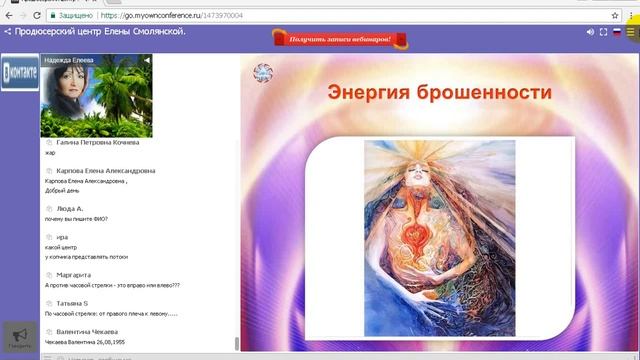Click chat name Маргарита
Viewport: 640px width, 360px height.
pos(73,275)
